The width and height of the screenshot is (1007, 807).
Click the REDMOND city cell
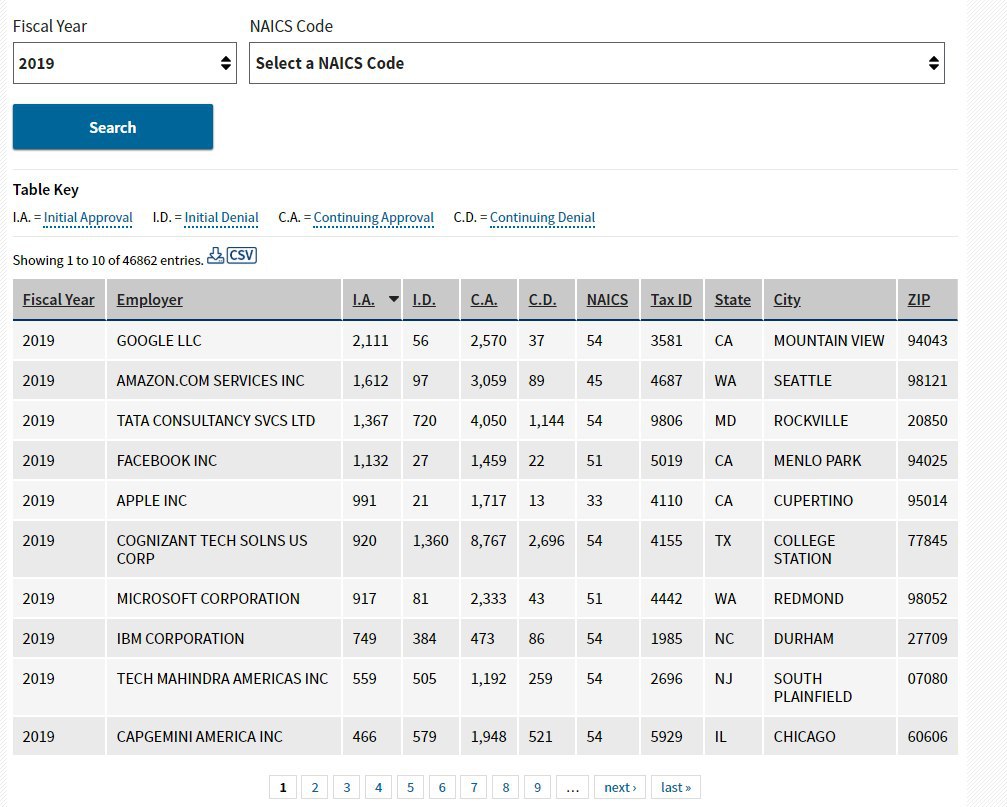tap(830, 598)
